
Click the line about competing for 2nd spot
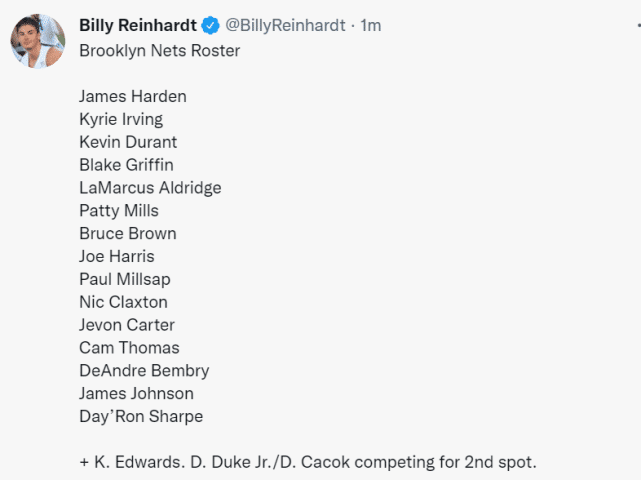coord(308,462)
